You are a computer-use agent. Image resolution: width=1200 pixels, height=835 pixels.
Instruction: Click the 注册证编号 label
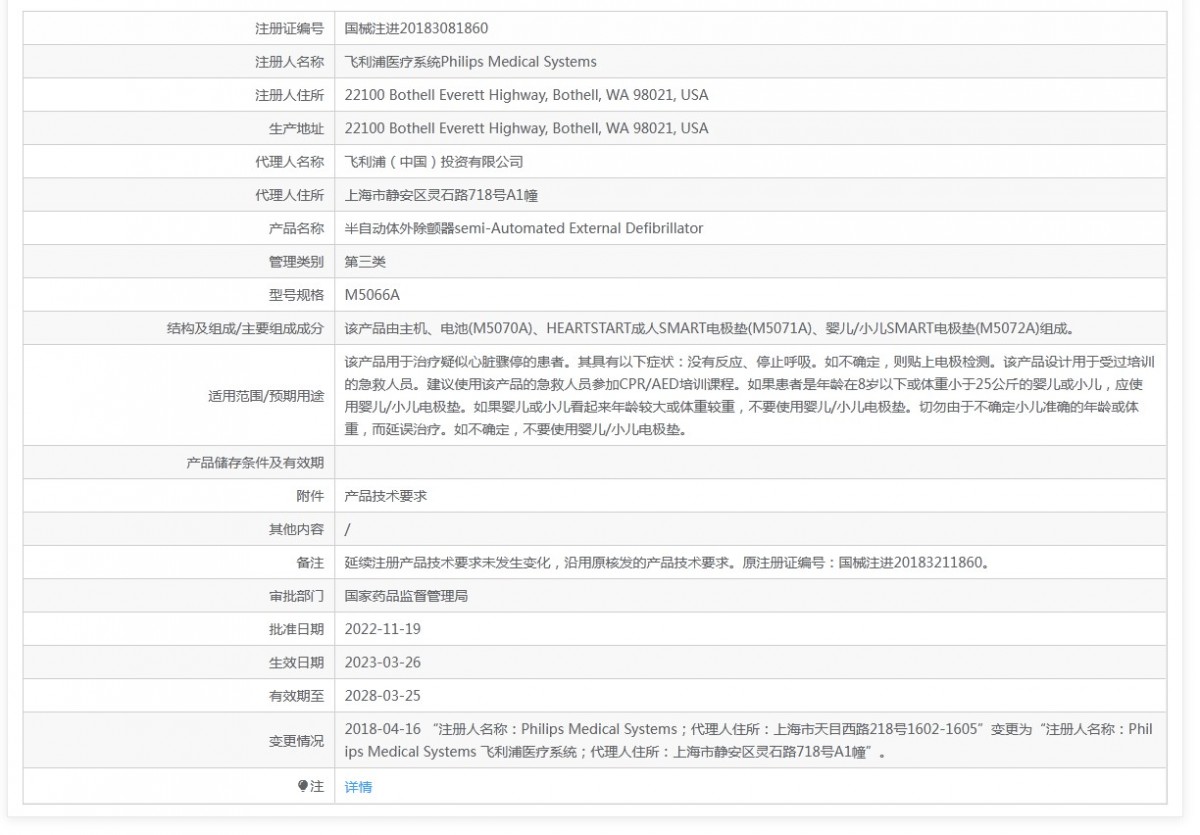pos(290,28)
